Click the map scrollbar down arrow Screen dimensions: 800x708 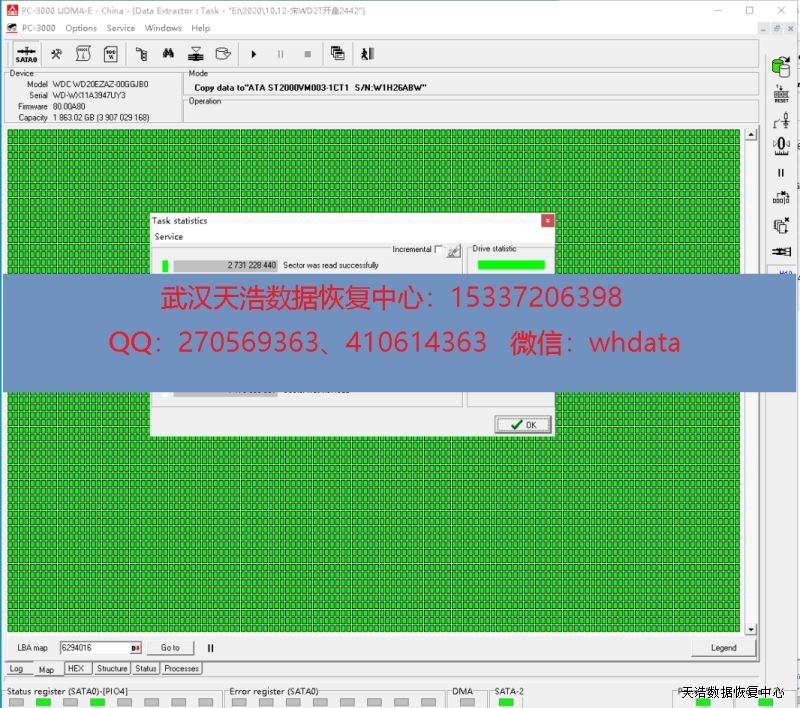752,629
